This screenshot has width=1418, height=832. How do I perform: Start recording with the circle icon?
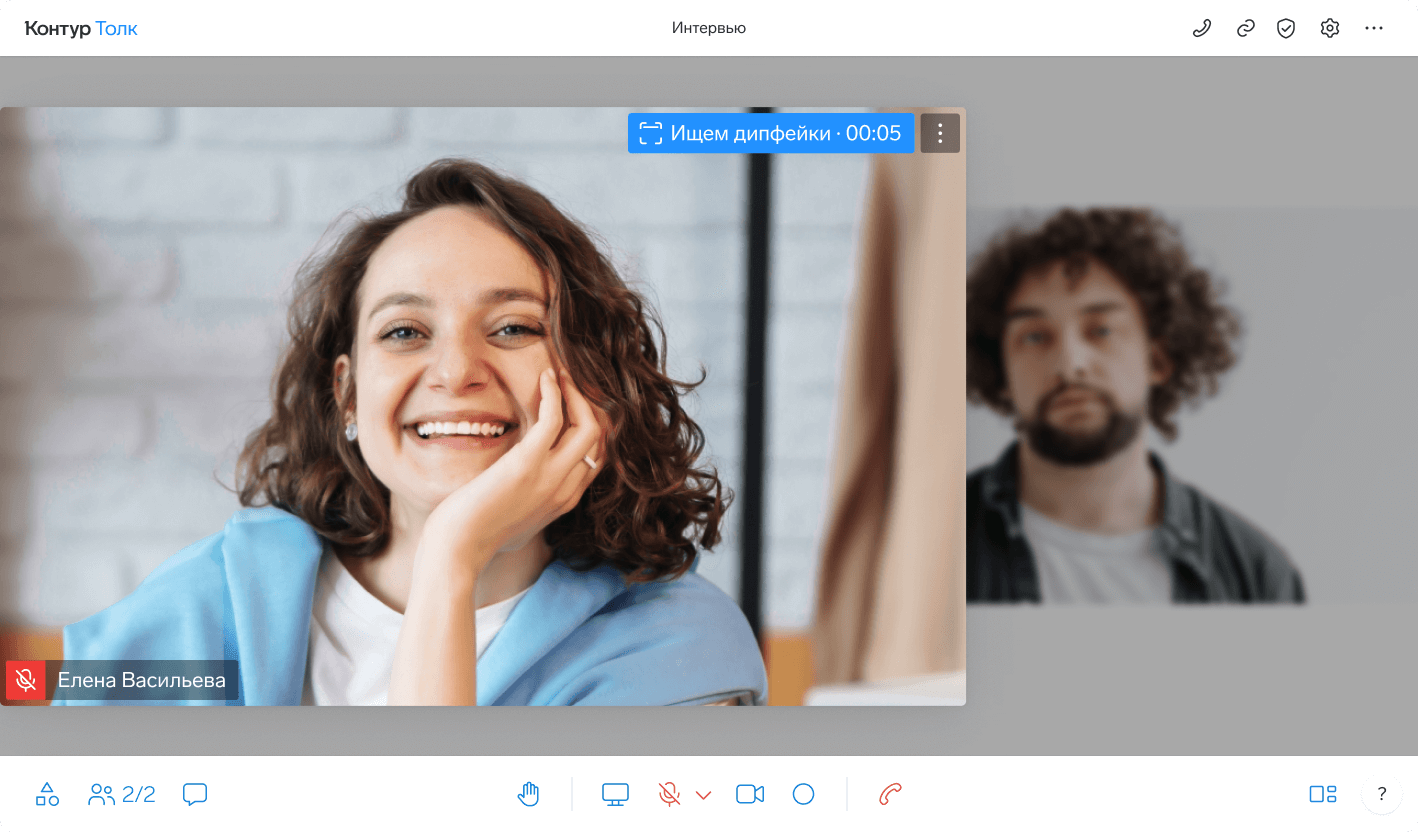[803, 794]
